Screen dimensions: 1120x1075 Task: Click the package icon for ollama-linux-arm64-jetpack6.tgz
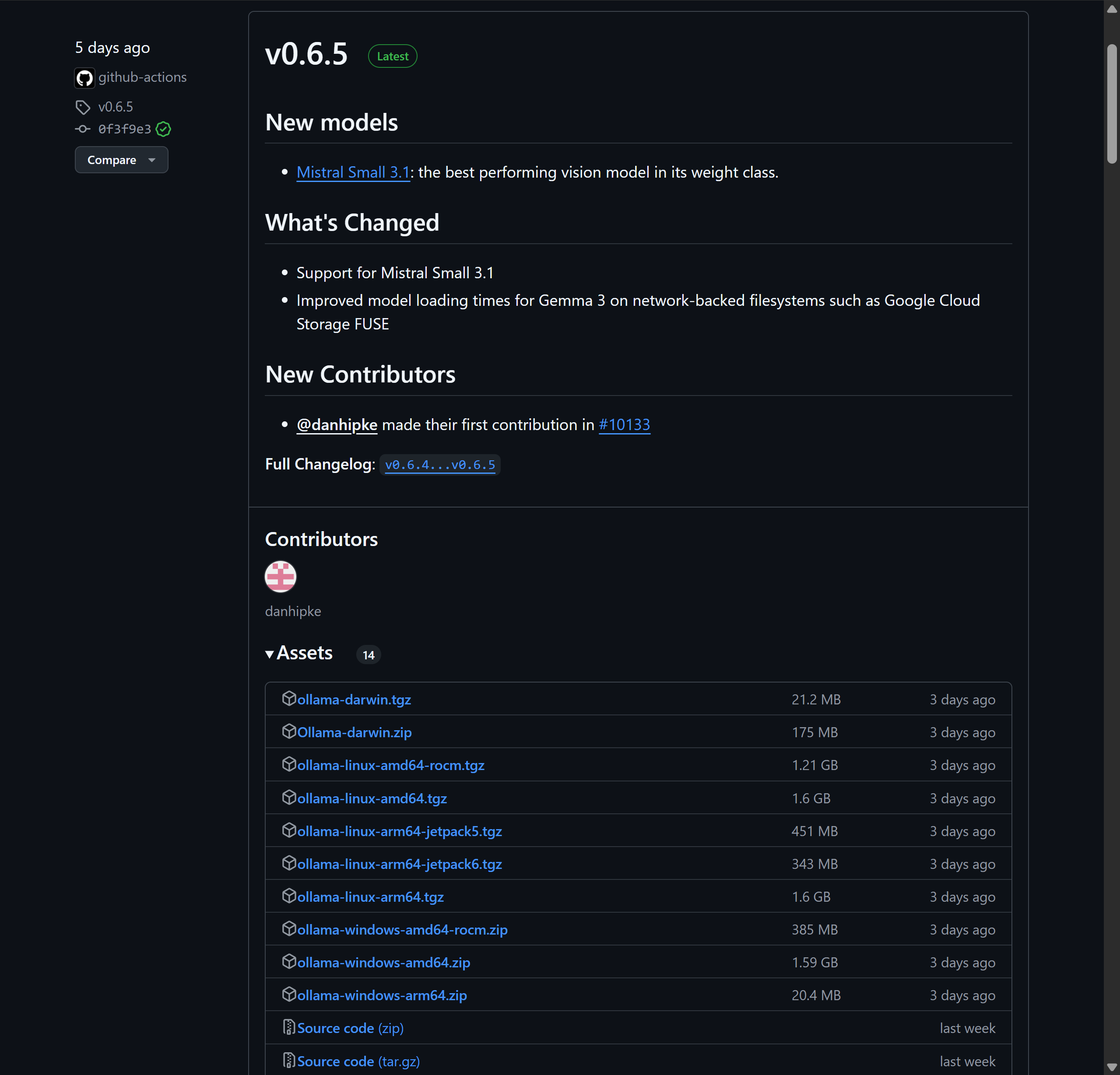coord(289,863)
